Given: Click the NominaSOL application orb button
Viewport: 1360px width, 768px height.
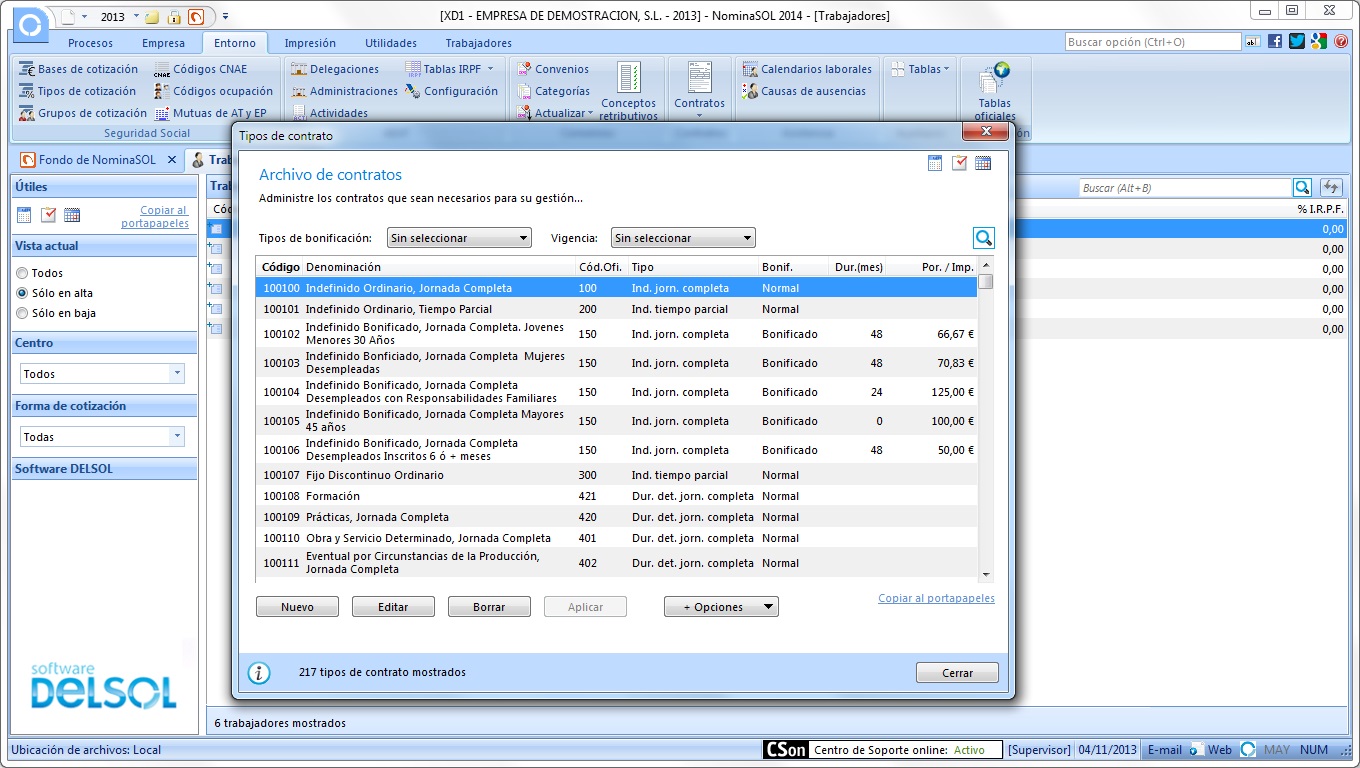Looking at the screenshot, I should tap(32, 25).
